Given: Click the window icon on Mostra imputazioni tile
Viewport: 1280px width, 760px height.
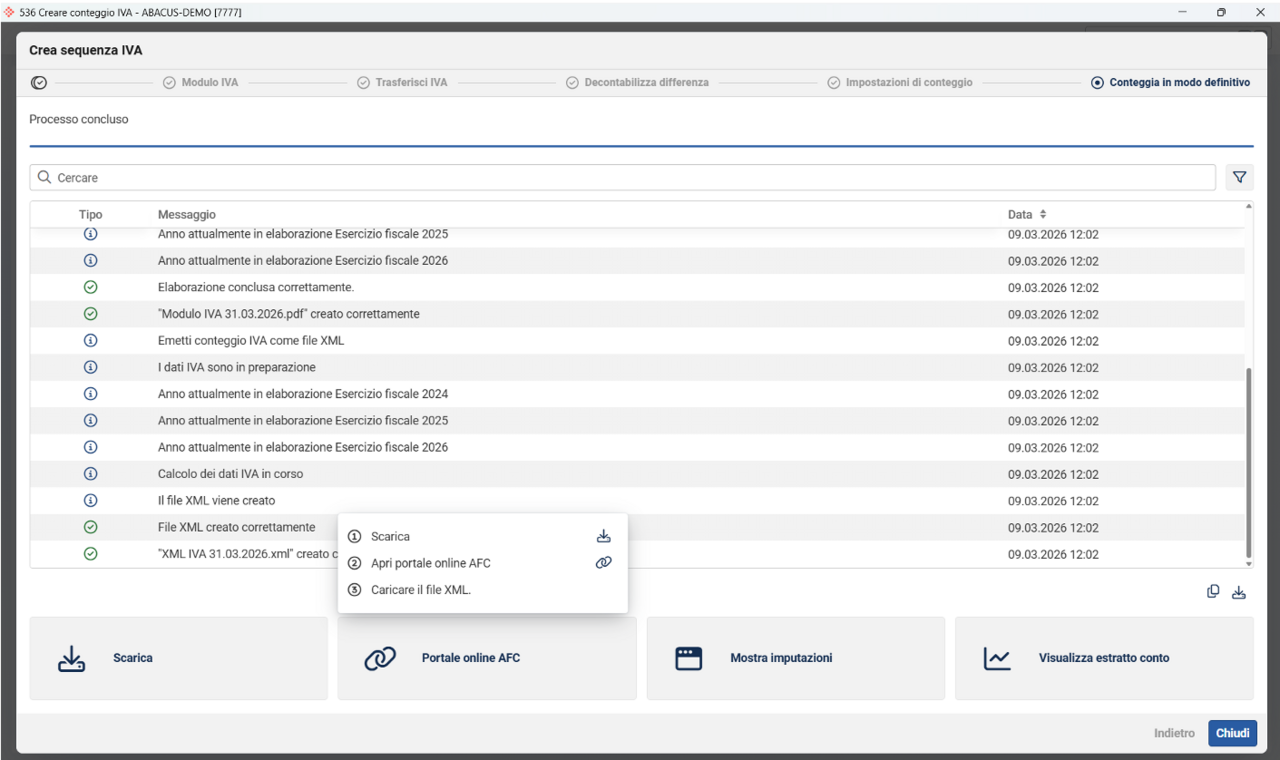Looking at the screenshot, I should [689, 658].
